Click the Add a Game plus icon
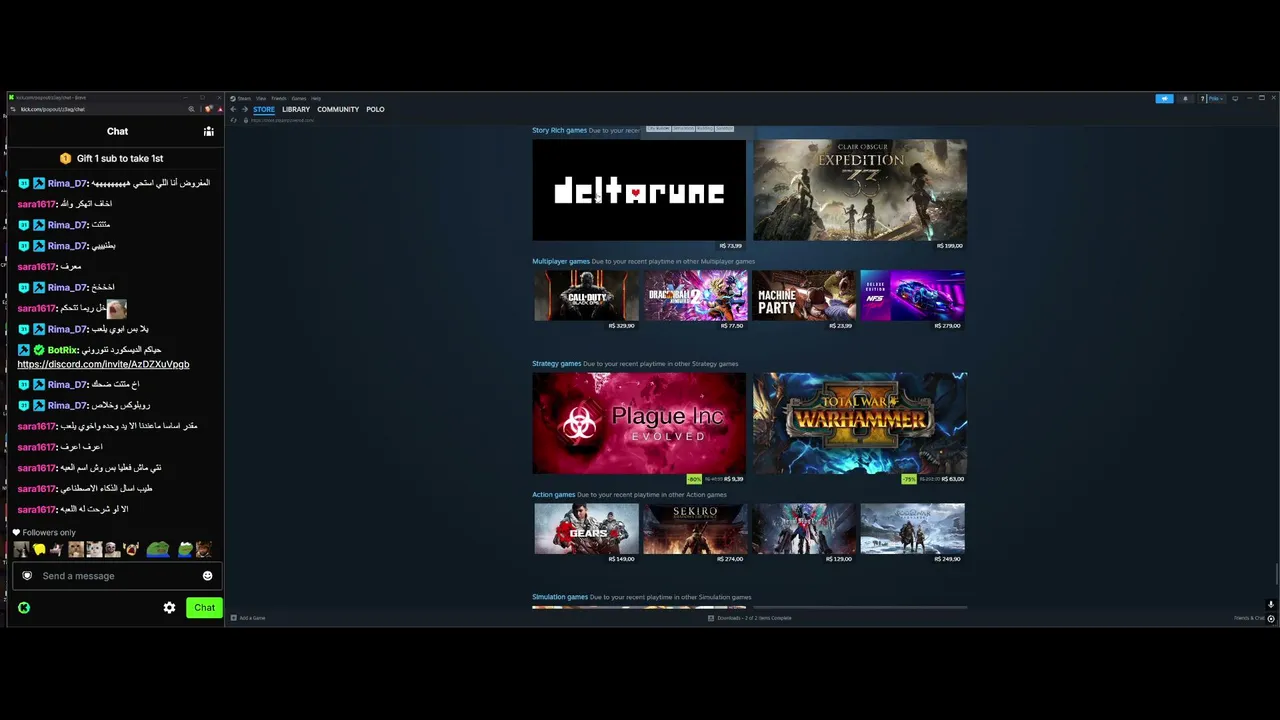This screenshot has height=720, width=1280. click(x=234, y=618)
